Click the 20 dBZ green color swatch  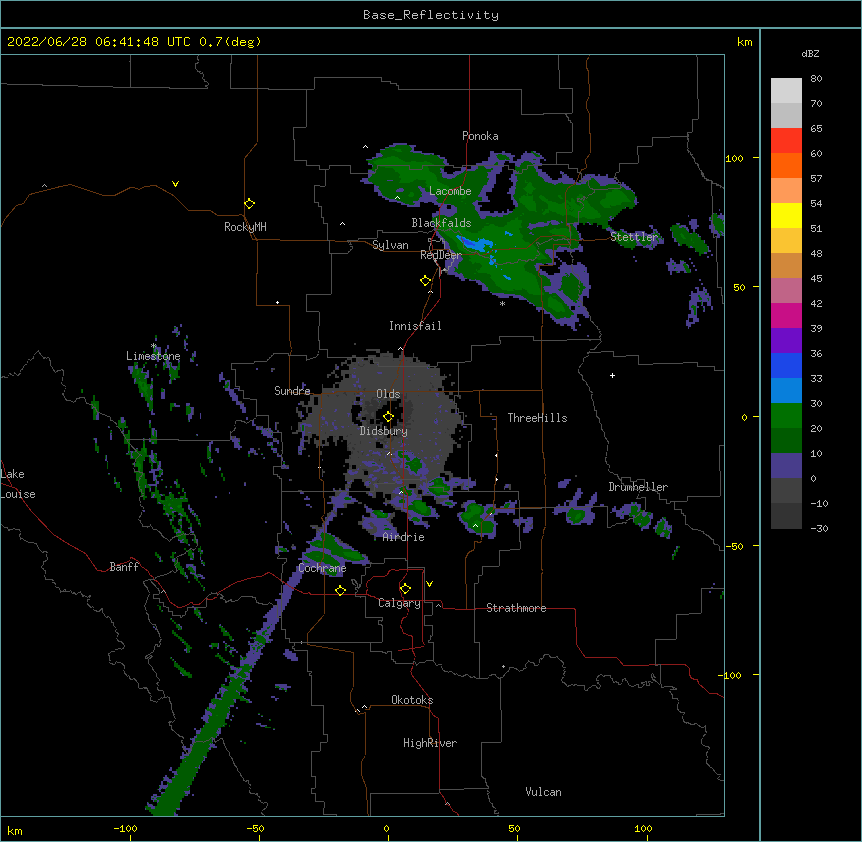pyautogui.click(x=786, y=440)
